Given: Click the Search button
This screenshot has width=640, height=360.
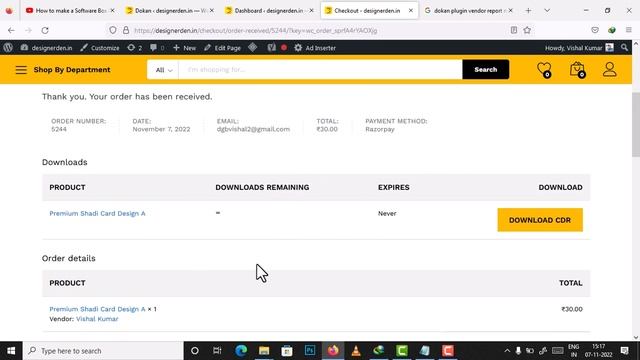Looking at the screenshot, I should pyautogui.click(x=486, y=69).
